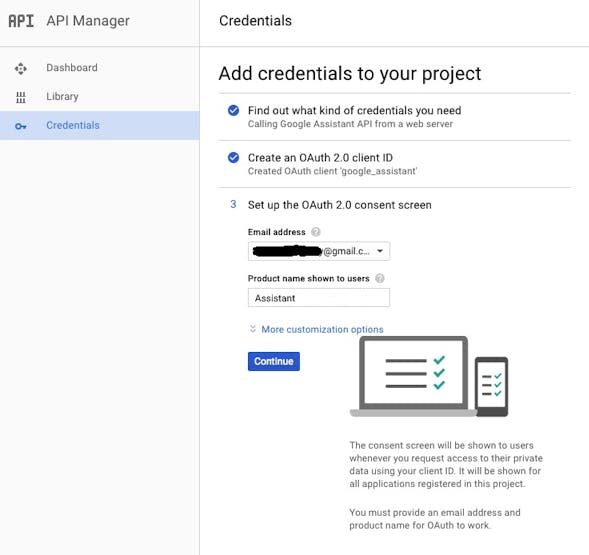The height and width of the screenshot is (555, 589).
Task: Expand More customization options
Action: [x=322, y=329]
